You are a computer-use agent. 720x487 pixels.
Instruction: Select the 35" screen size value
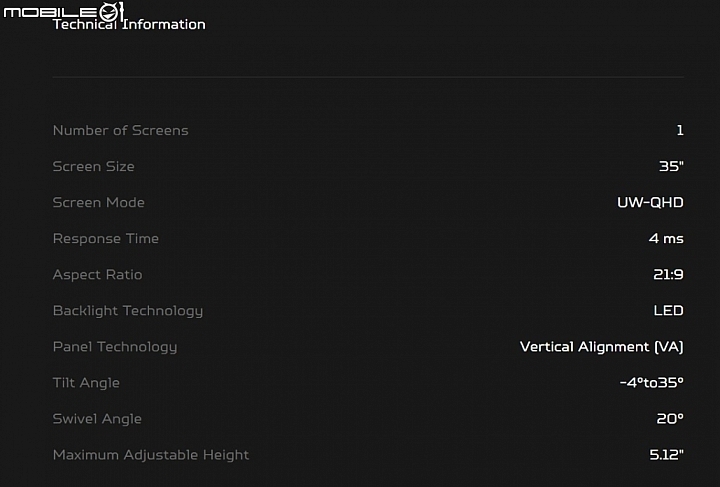(x=671, y=166)
